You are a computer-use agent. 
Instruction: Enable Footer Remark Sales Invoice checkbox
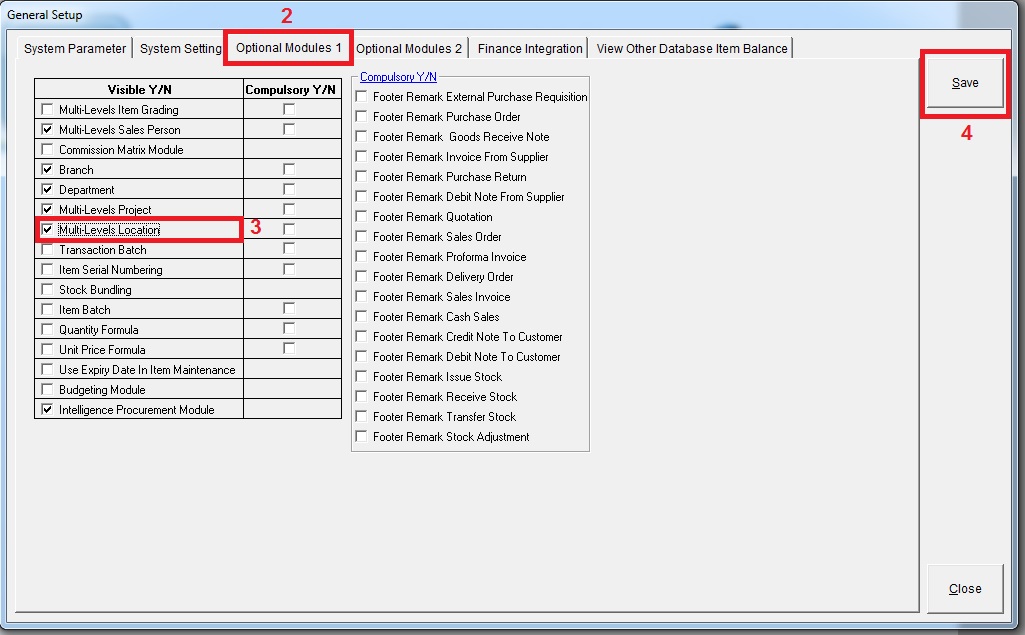click(x=362, y=297)
